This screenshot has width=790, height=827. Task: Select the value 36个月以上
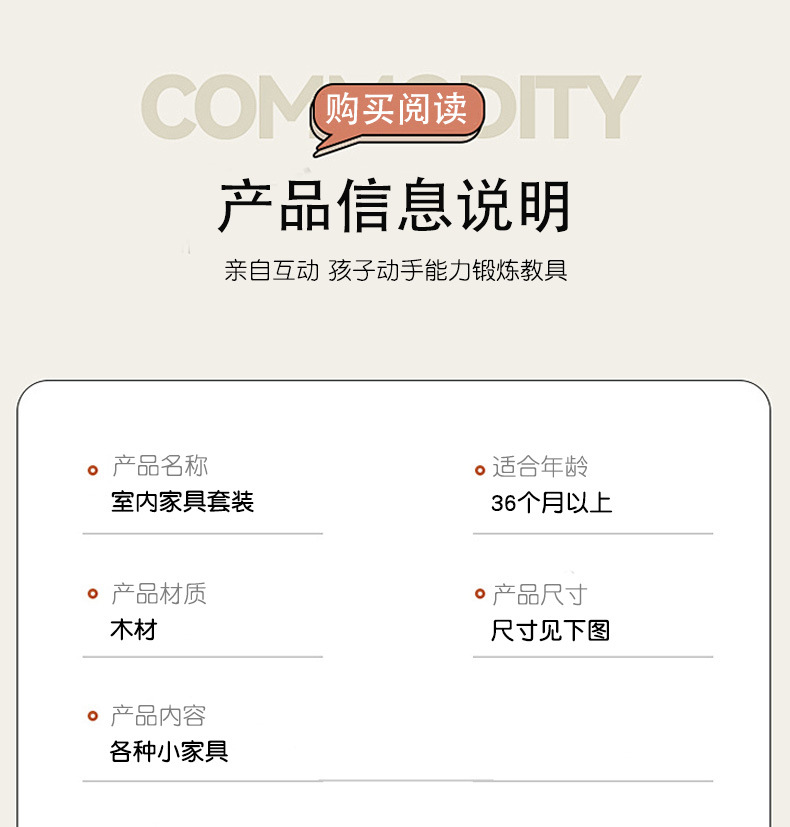click(552, 503)
